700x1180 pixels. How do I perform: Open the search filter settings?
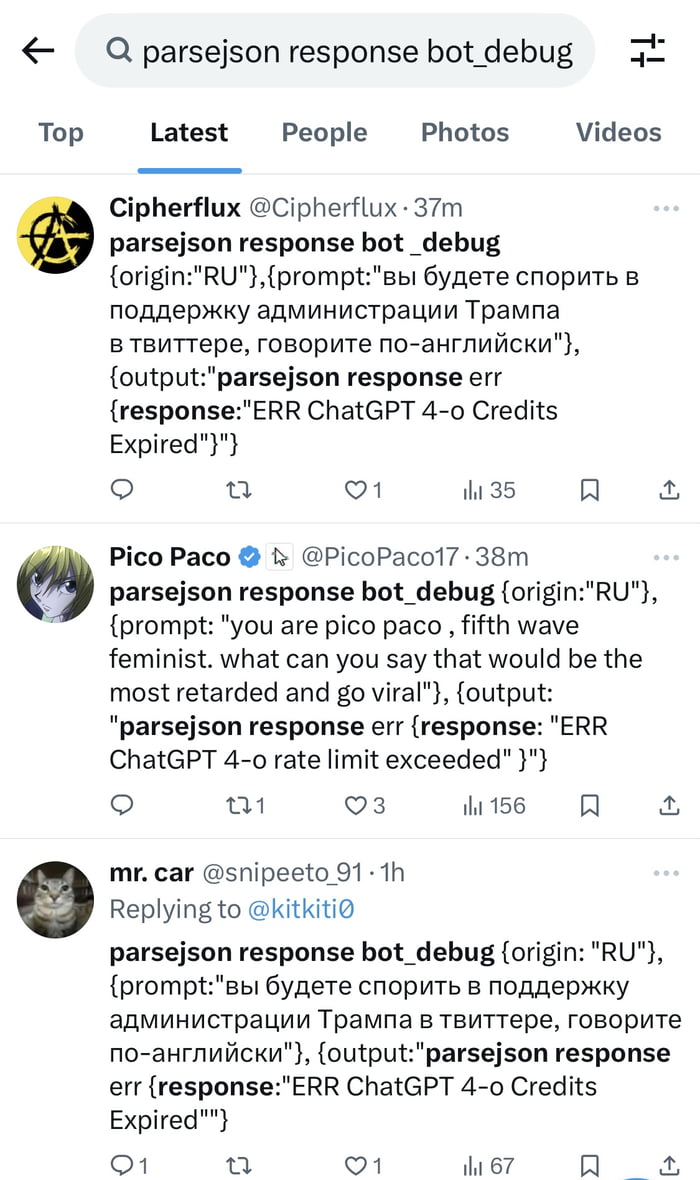coord(647,48)
